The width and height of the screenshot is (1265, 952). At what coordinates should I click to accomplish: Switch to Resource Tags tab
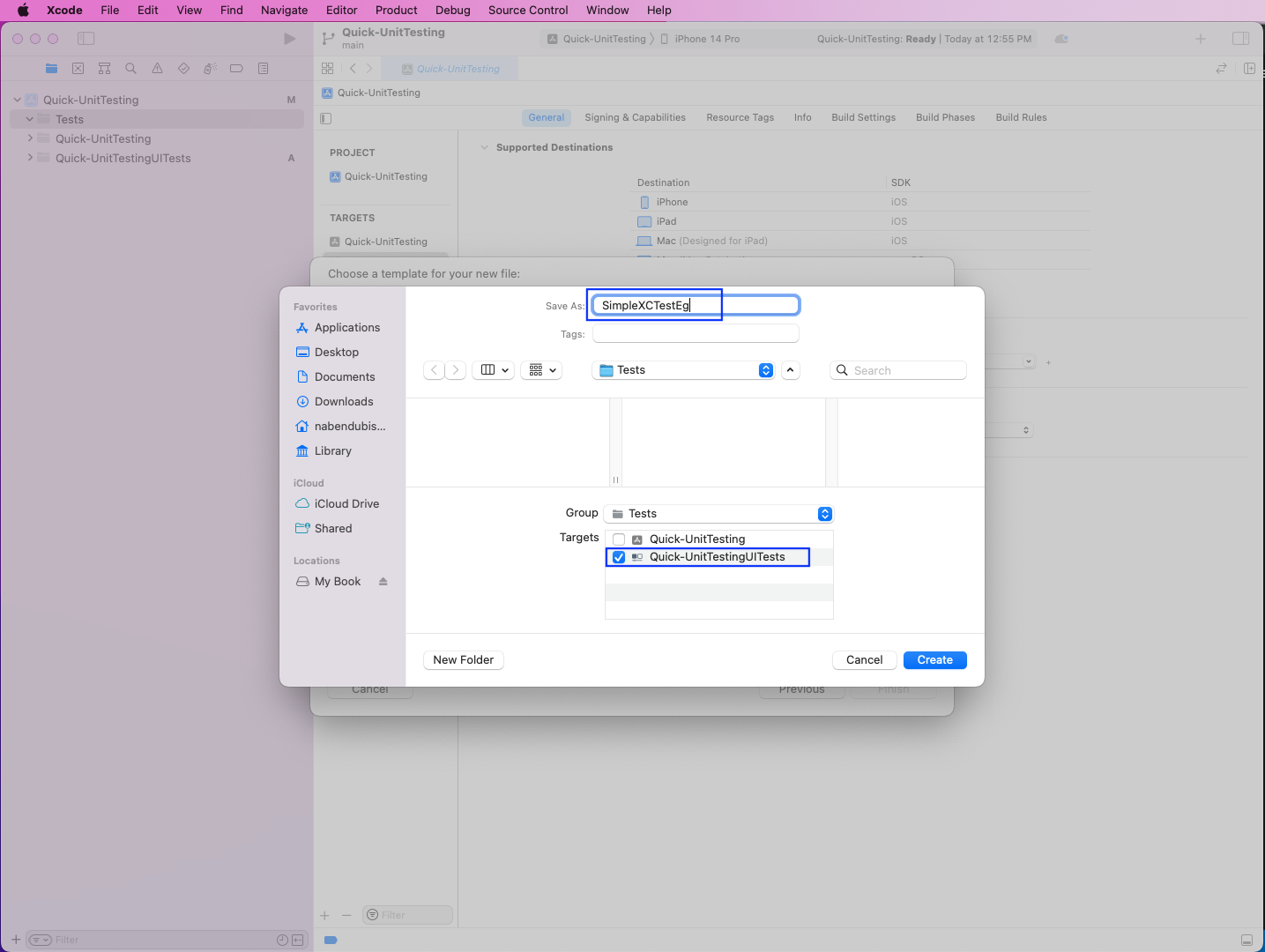coord(740,117)
